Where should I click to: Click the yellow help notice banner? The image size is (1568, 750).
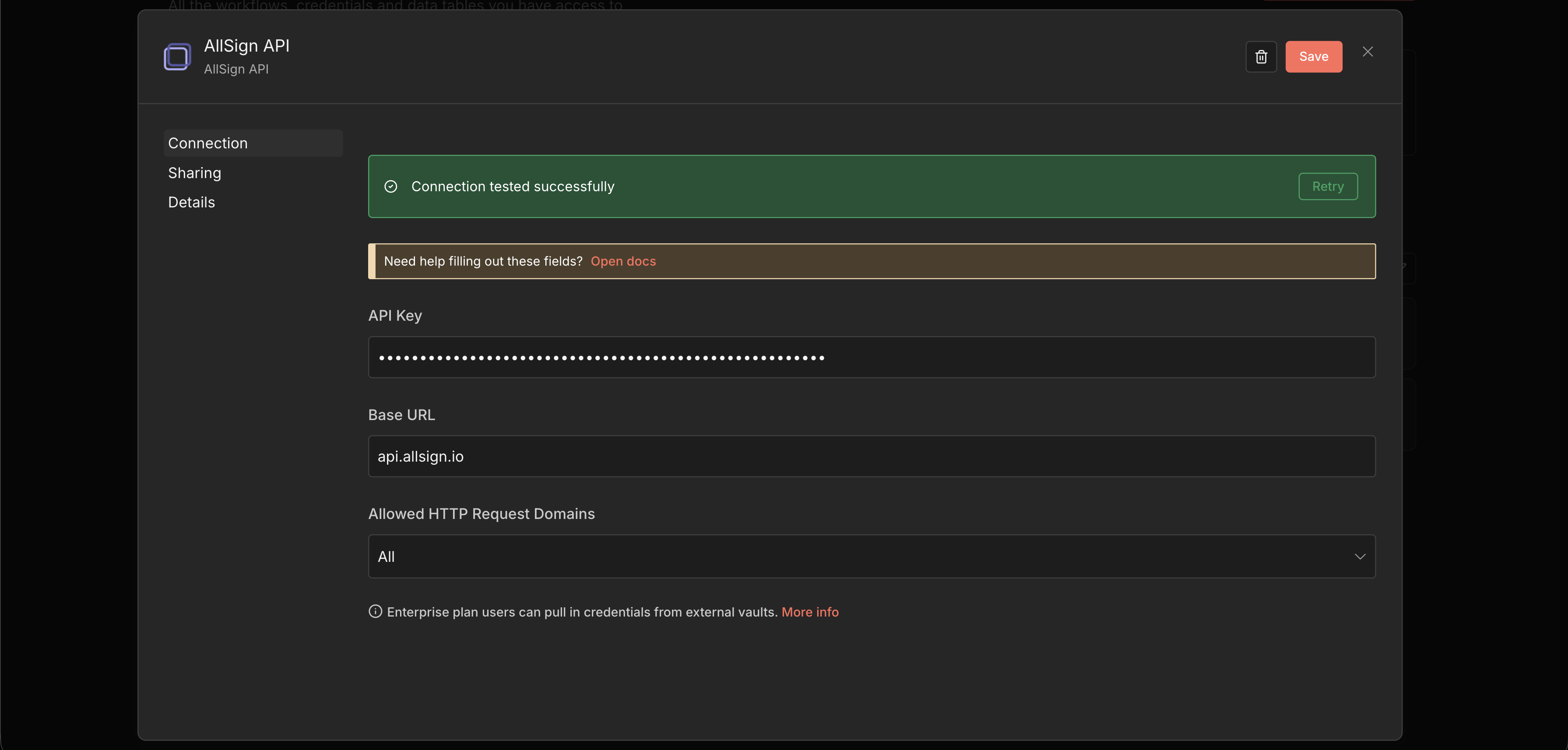point(974,261)
